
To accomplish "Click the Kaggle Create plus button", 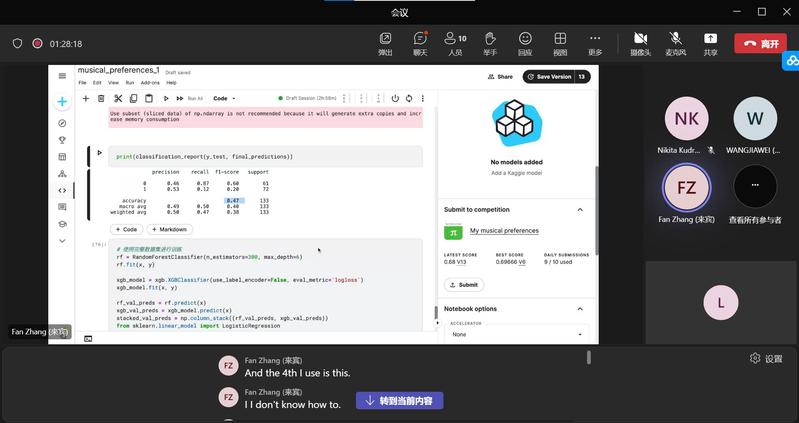I will (62, 101).
